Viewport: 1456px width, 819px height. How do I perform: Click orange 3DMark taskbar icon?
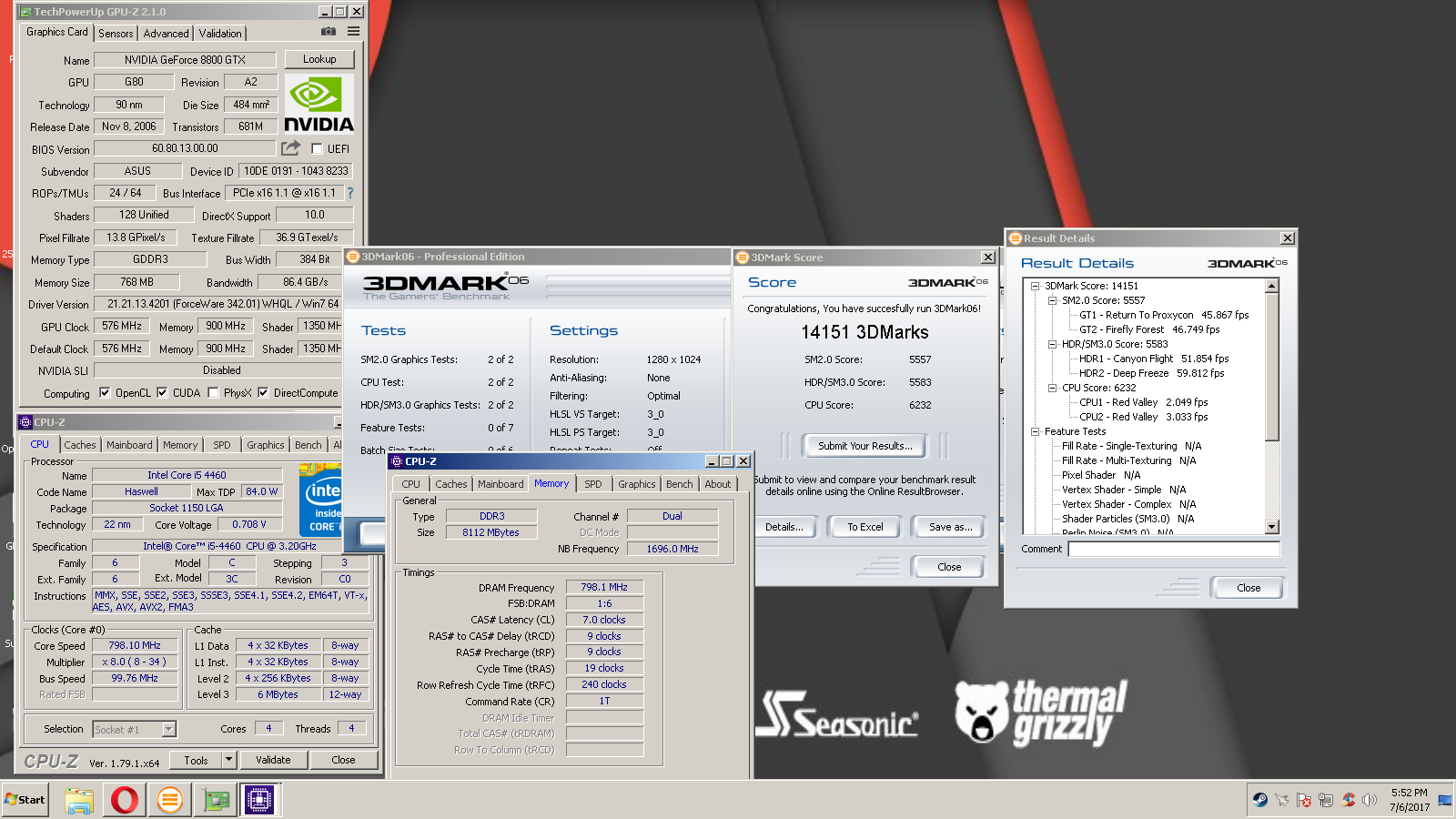pos(169,800)
